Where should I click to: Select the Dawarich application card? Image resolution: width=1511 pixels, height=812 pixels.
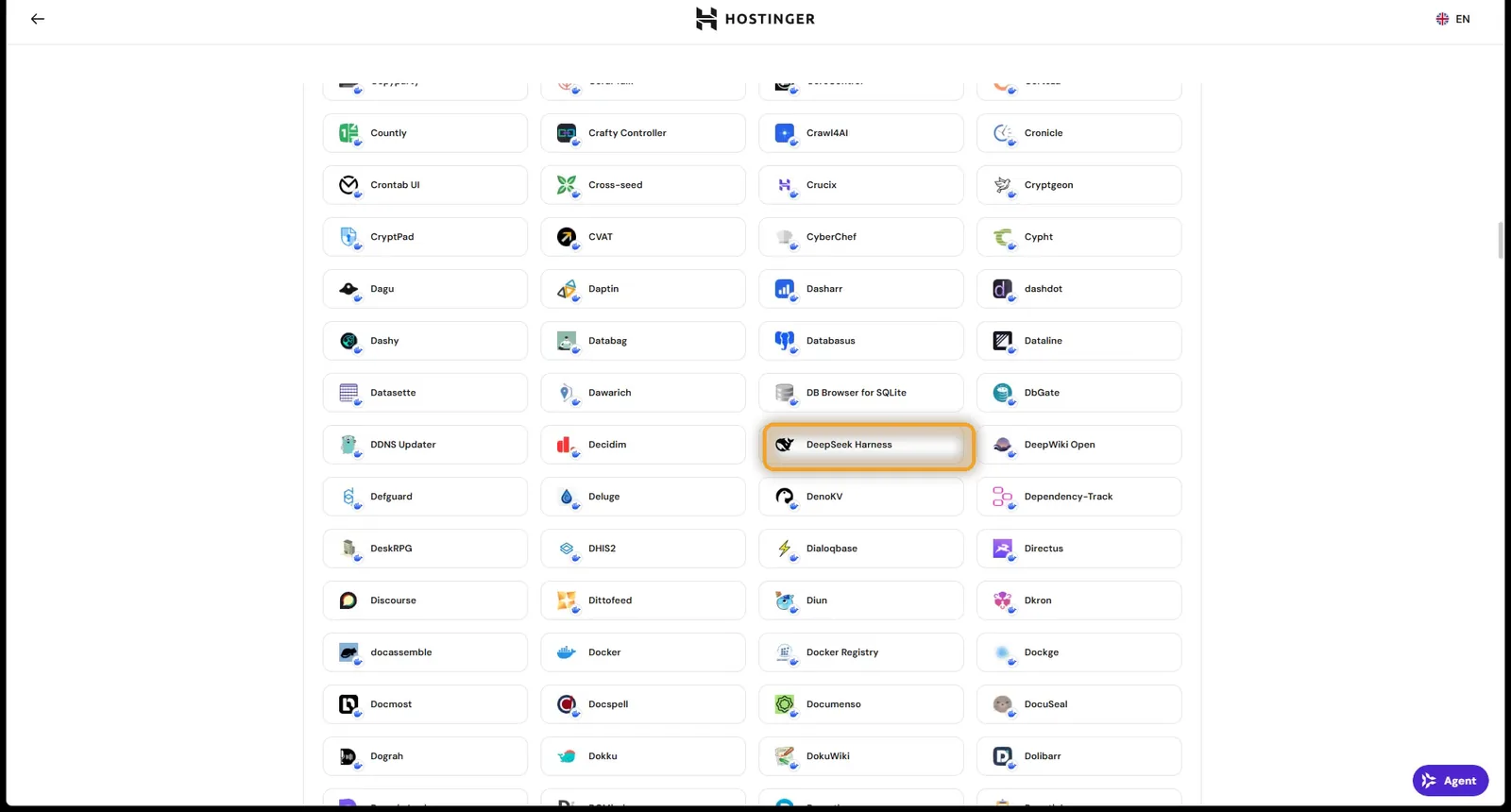(x=643, y=393)
